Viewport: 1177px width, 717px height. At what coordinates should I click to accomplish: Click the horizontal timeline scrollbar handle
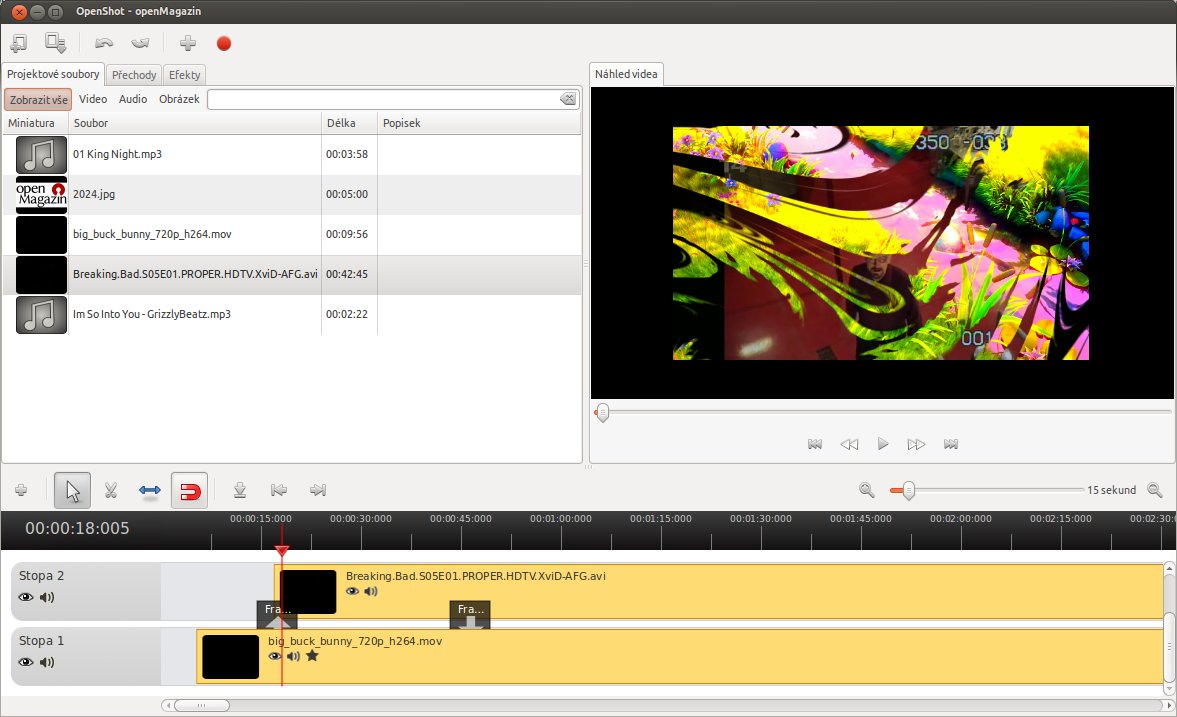point(202,705)
